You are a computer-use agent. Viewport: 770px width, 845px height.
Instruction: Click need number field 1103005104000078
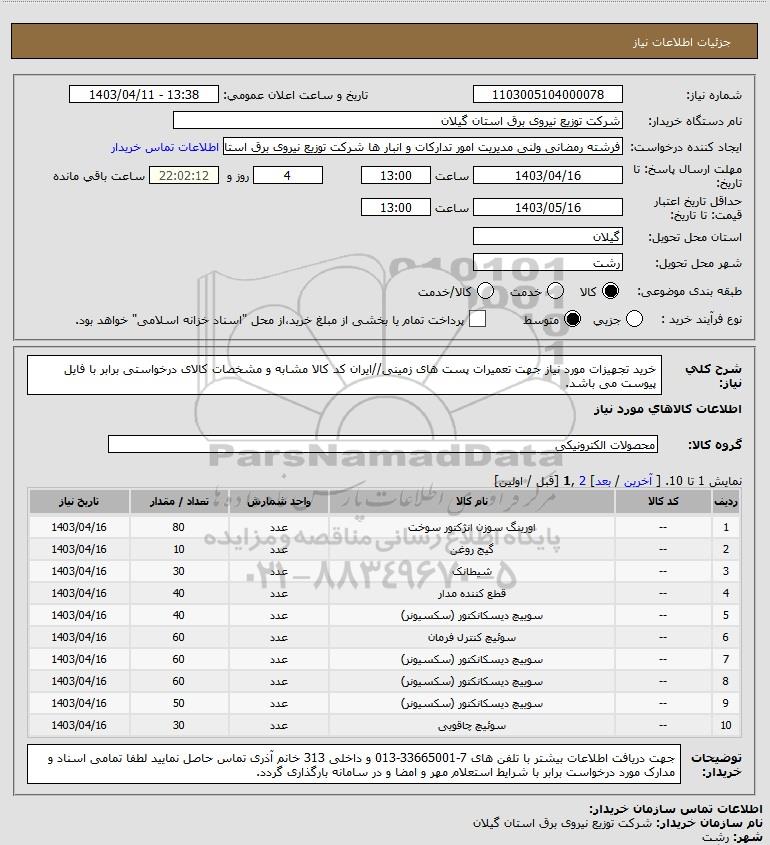[x=547, y=94]
